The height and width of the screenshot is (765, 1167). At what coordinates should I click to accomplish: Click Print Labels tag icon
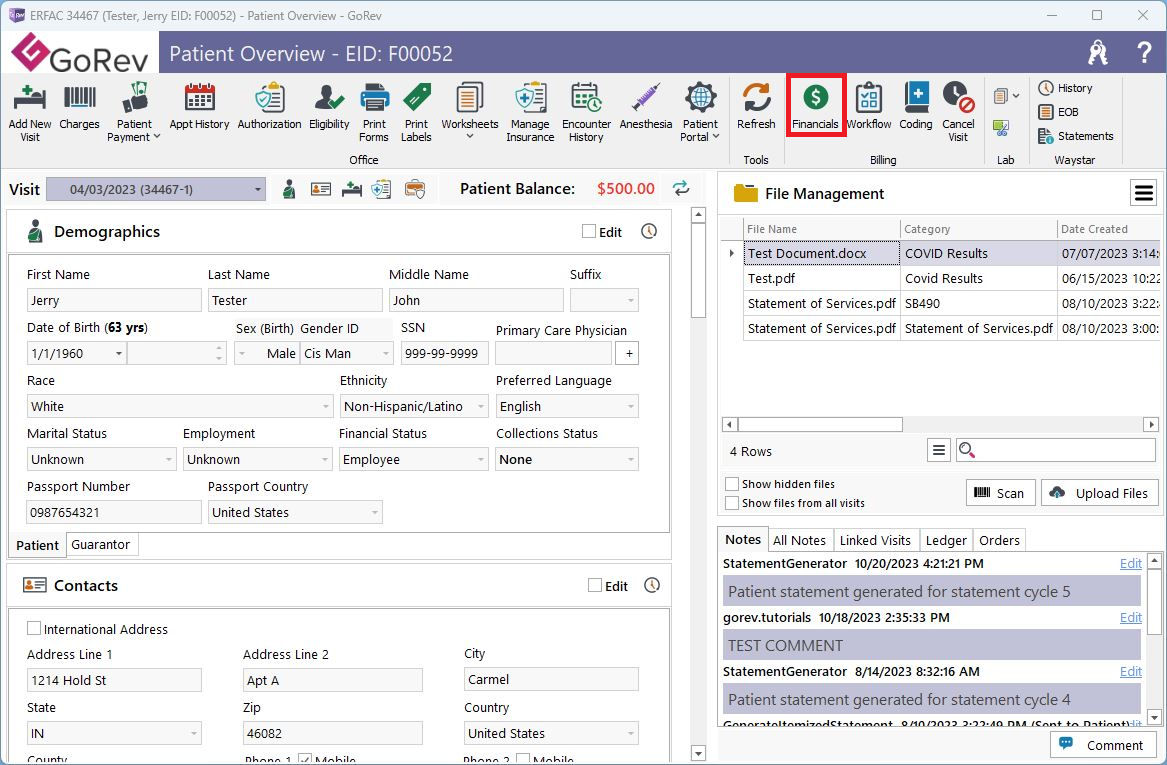click(416, 110)
